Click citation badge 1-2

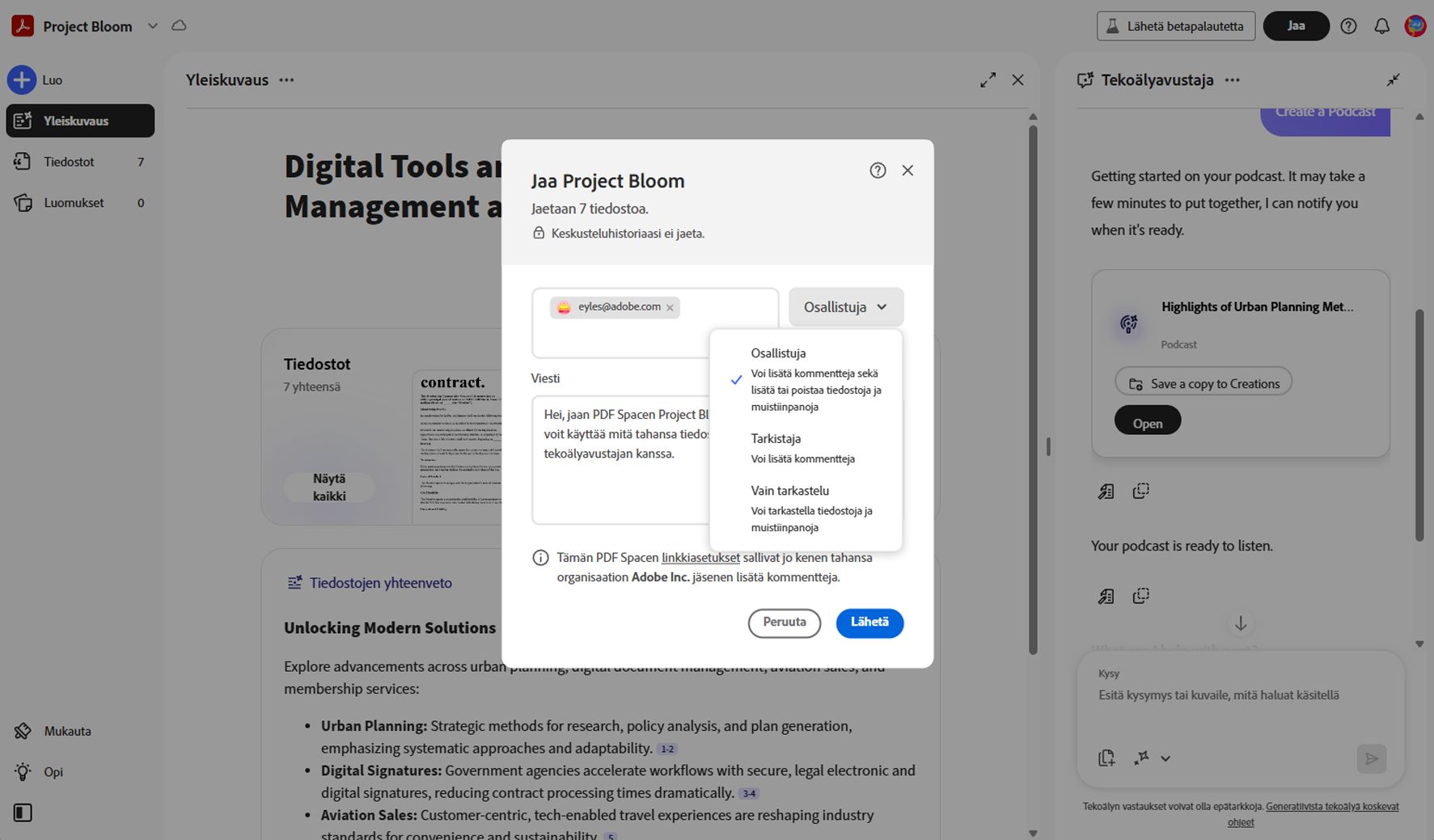click(x=667, y=749)
